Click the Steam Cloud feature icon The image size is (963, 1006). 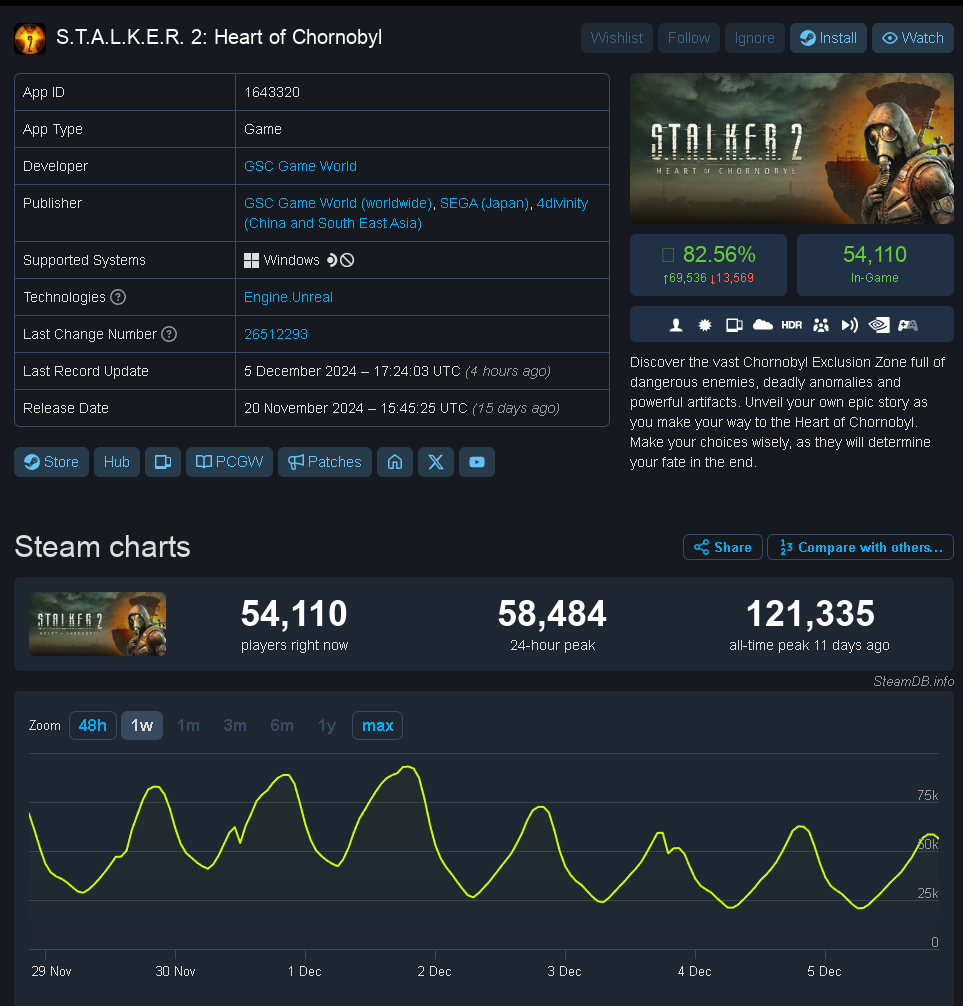763,324
